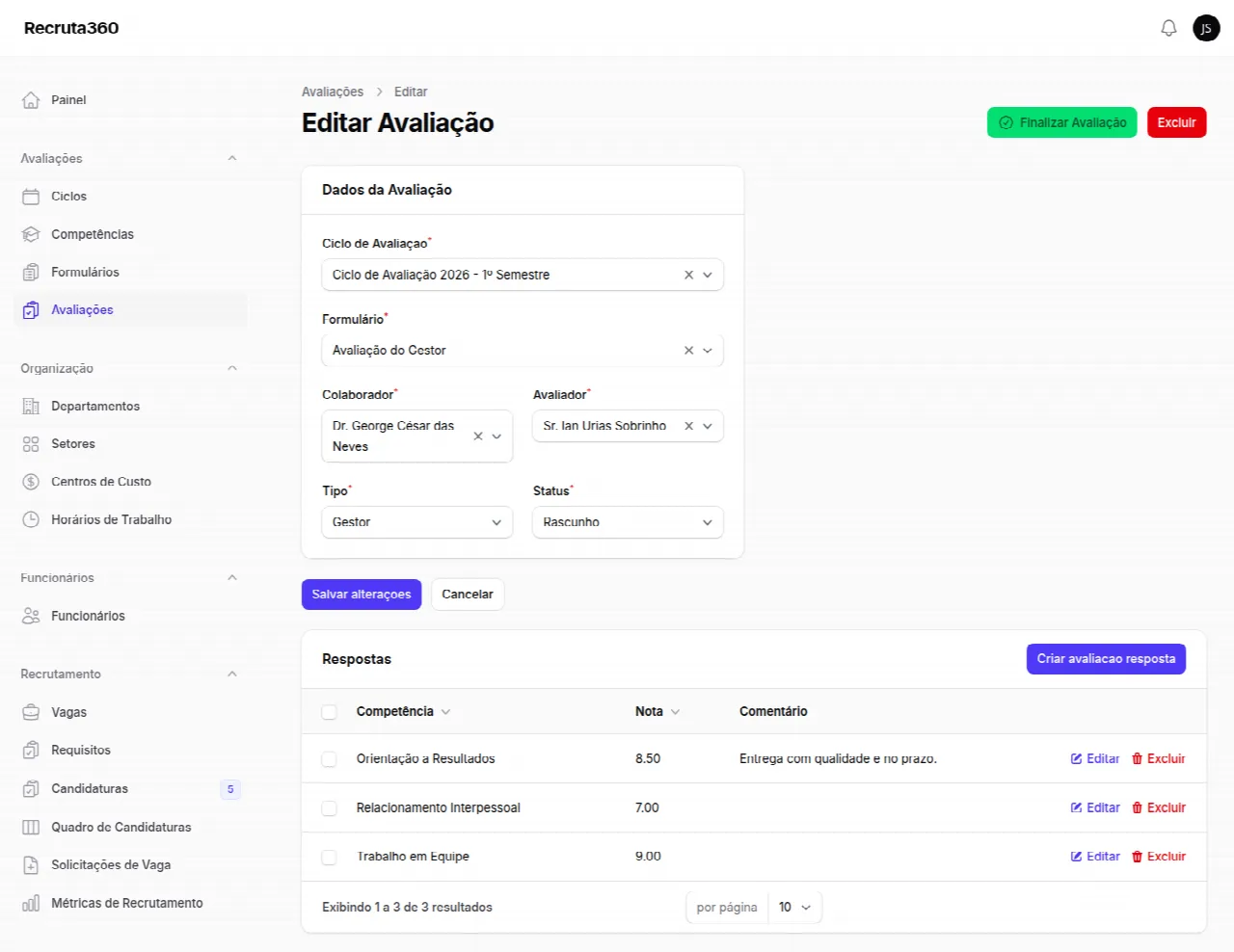Toggle the select-all responses checkbox
The height and width of the screenshot is (952, 1234).
(x=329, y=712)
